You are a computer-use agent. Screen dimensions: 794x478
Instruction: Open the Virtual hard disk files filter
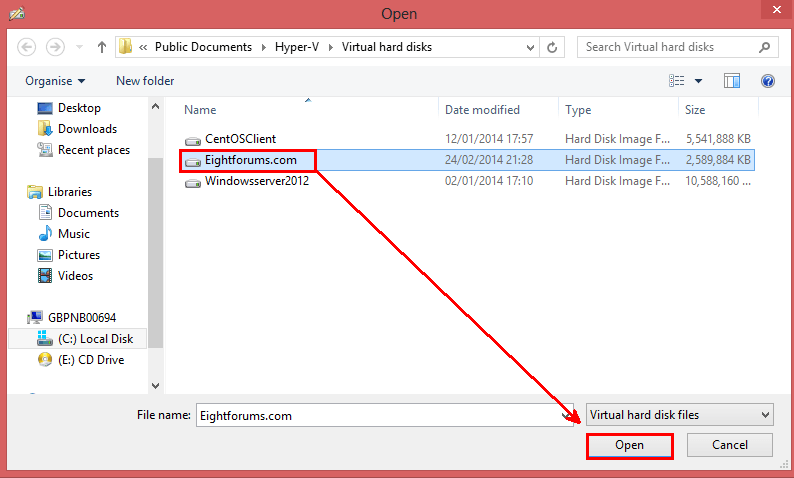coord(679,414)
